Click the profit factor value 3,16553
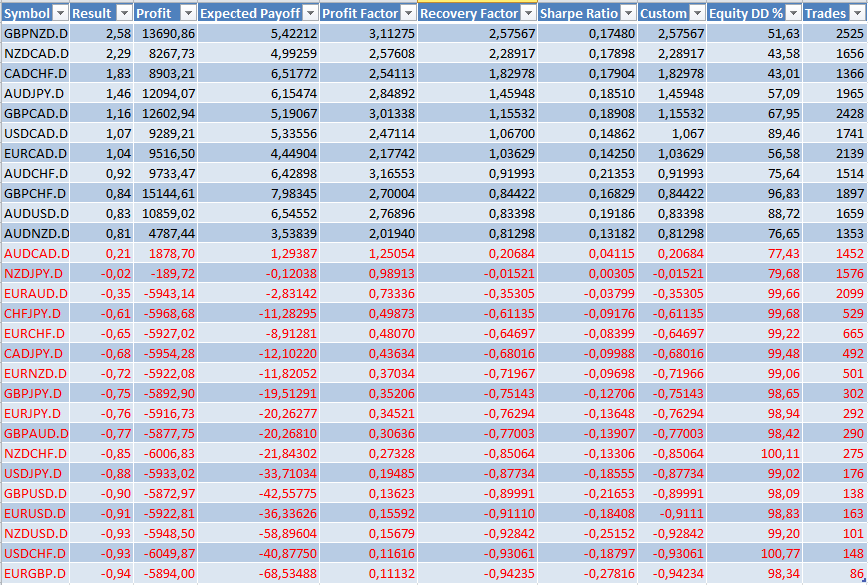Viewport: 868px width, 585px height. 392,173
